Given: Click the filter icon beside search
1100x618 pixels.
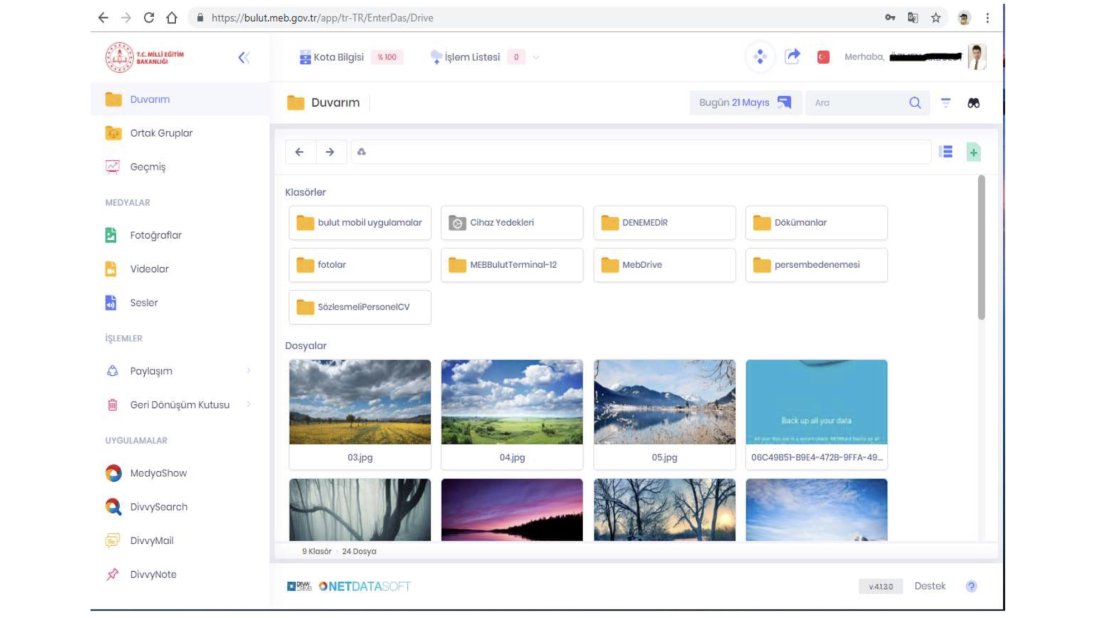Looking at the screenshot, I should 945,103.
